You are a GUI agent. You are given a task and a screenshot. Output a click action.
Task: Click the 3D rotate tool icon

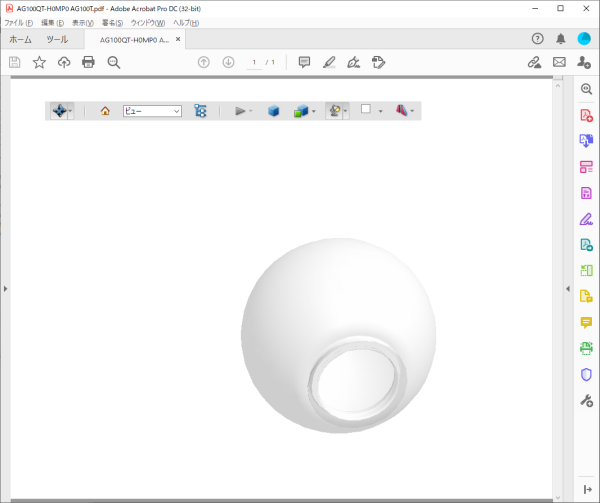pos(59,111)
